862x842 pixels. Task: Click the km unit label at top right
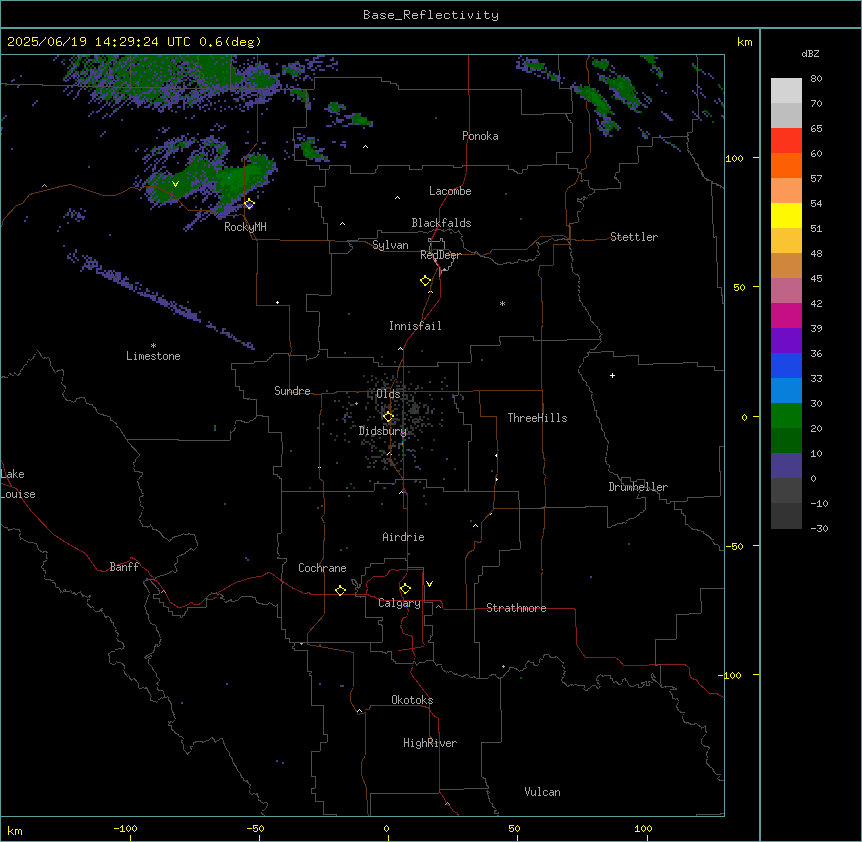[x=744, y=42]
